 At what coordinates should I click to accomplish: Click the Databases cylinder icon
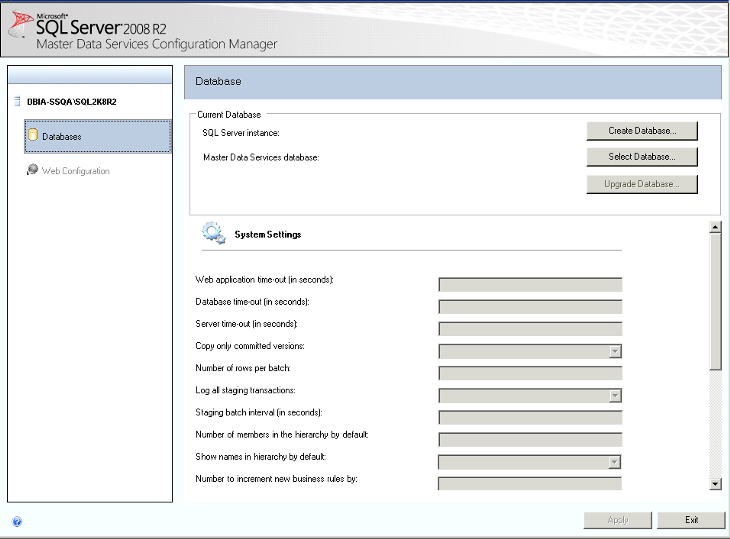click(x=33, y=135)
